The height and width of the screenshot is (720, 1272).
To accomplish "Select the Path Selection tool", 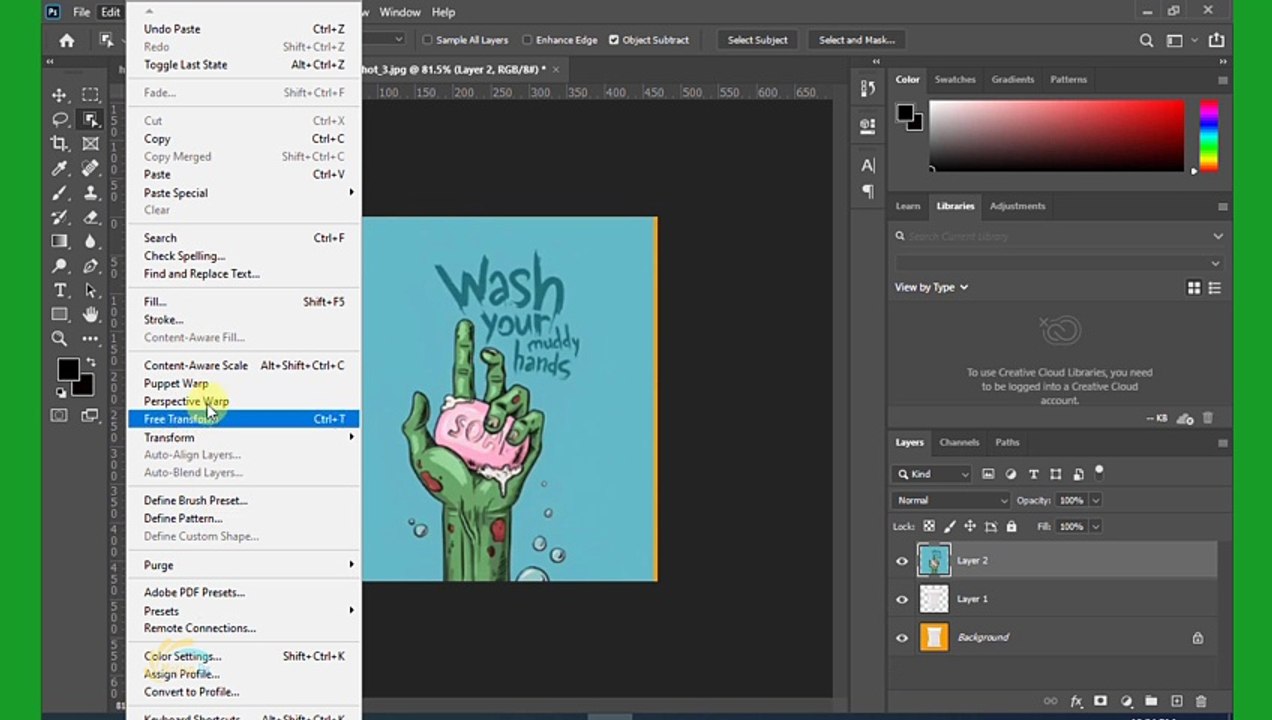I will click(x=90, y=290).
